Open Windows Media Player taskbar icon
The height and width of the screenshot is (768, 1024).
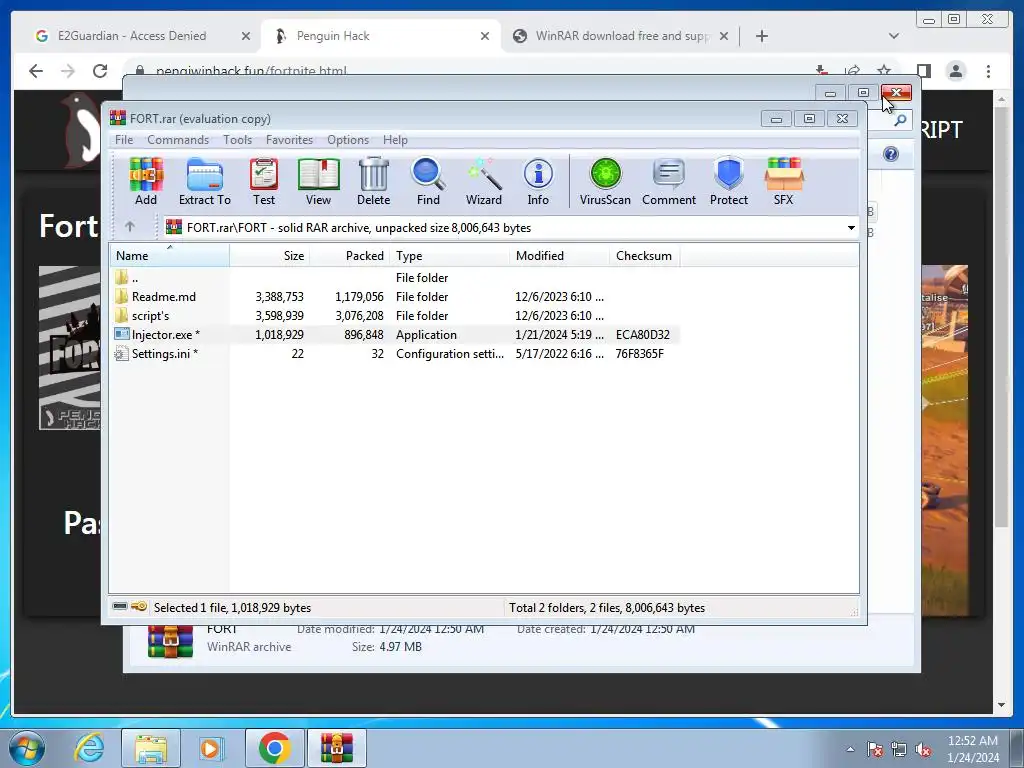click(x=210, y=748)
